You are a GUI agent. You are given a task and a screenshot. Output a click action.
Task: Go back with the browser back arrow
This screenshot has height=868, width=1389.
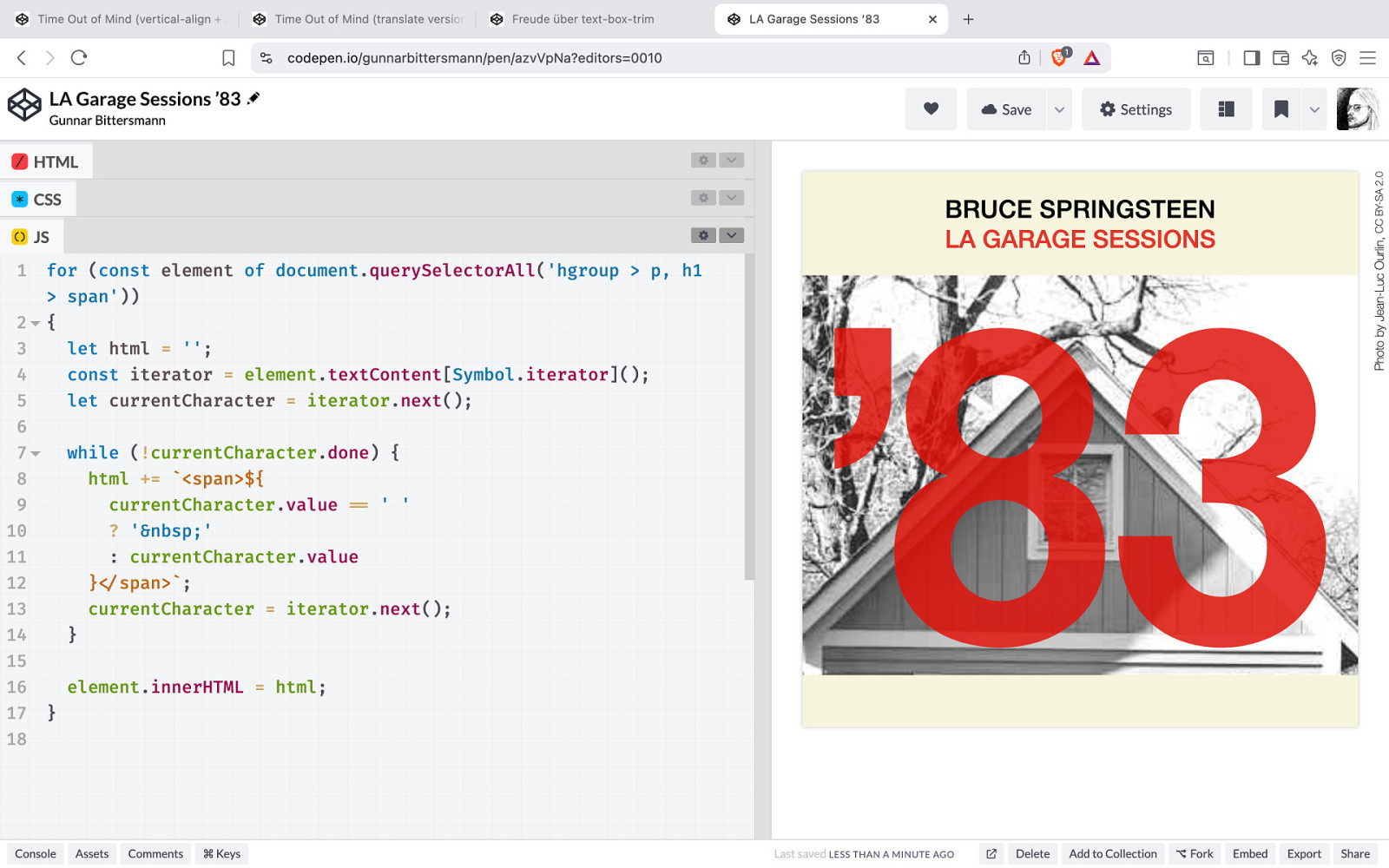22,57
